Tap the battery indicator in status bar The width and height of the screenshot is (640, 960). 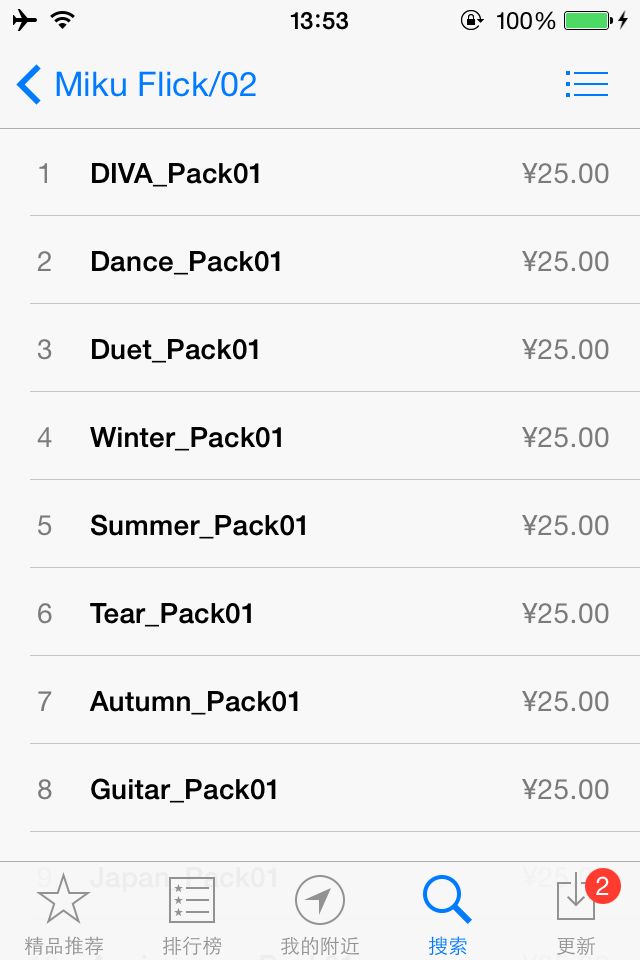(588, 20)
